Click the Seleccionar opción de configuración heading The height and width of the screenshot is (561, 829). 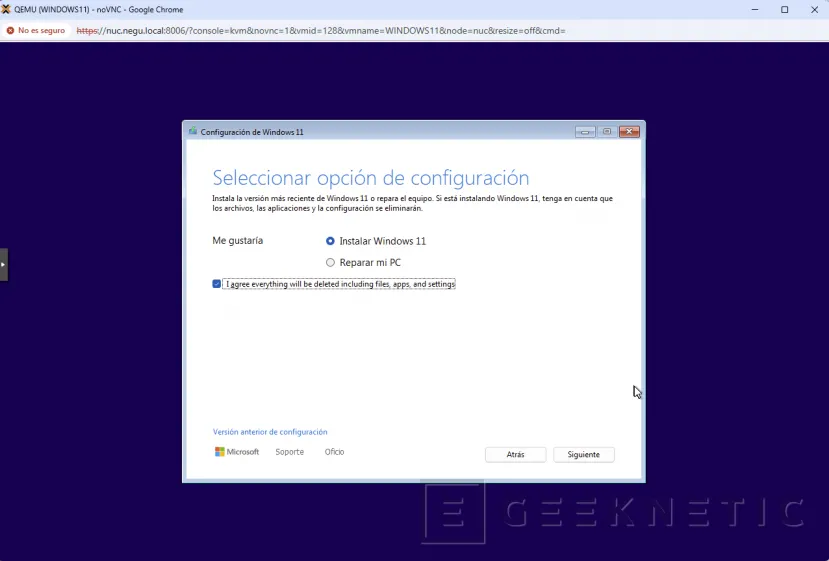(371, 178)
